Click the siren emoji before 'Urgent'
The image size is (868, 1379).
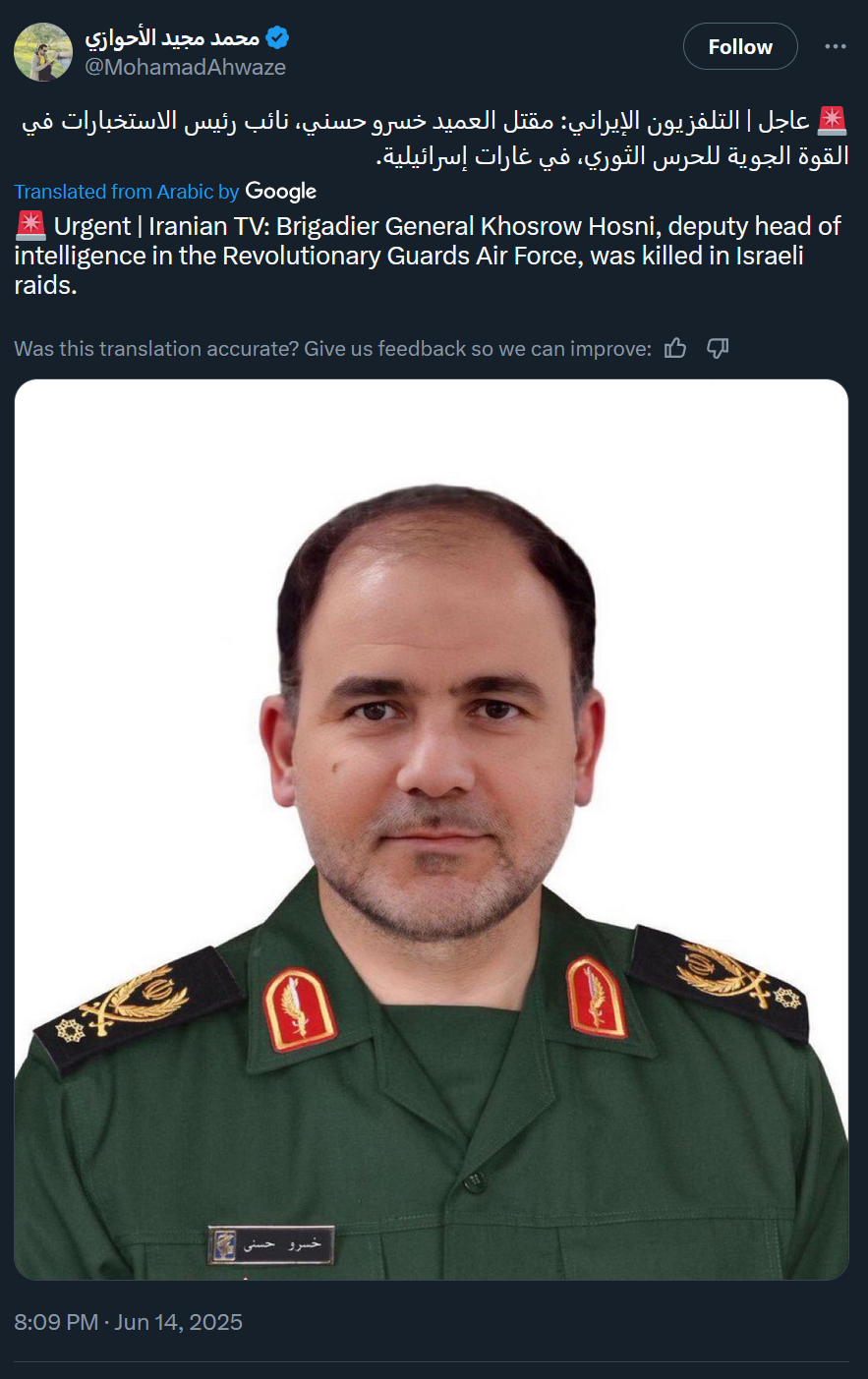[x=30, y=226]
